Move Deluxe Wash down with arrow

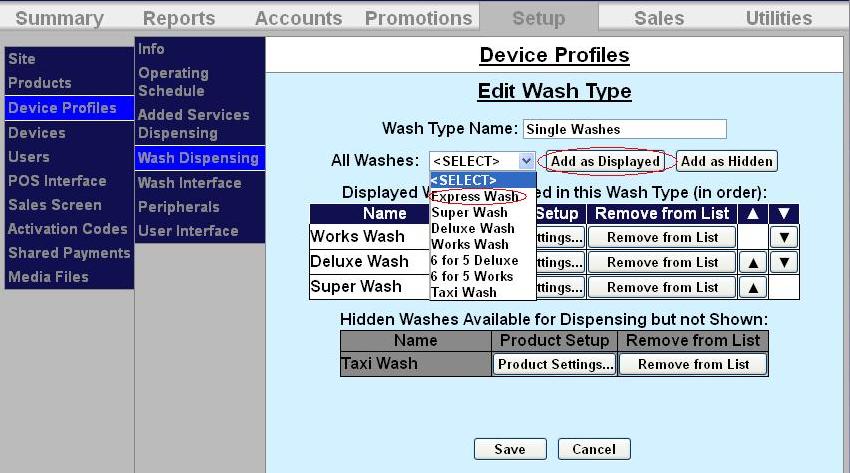pos(783,262)
